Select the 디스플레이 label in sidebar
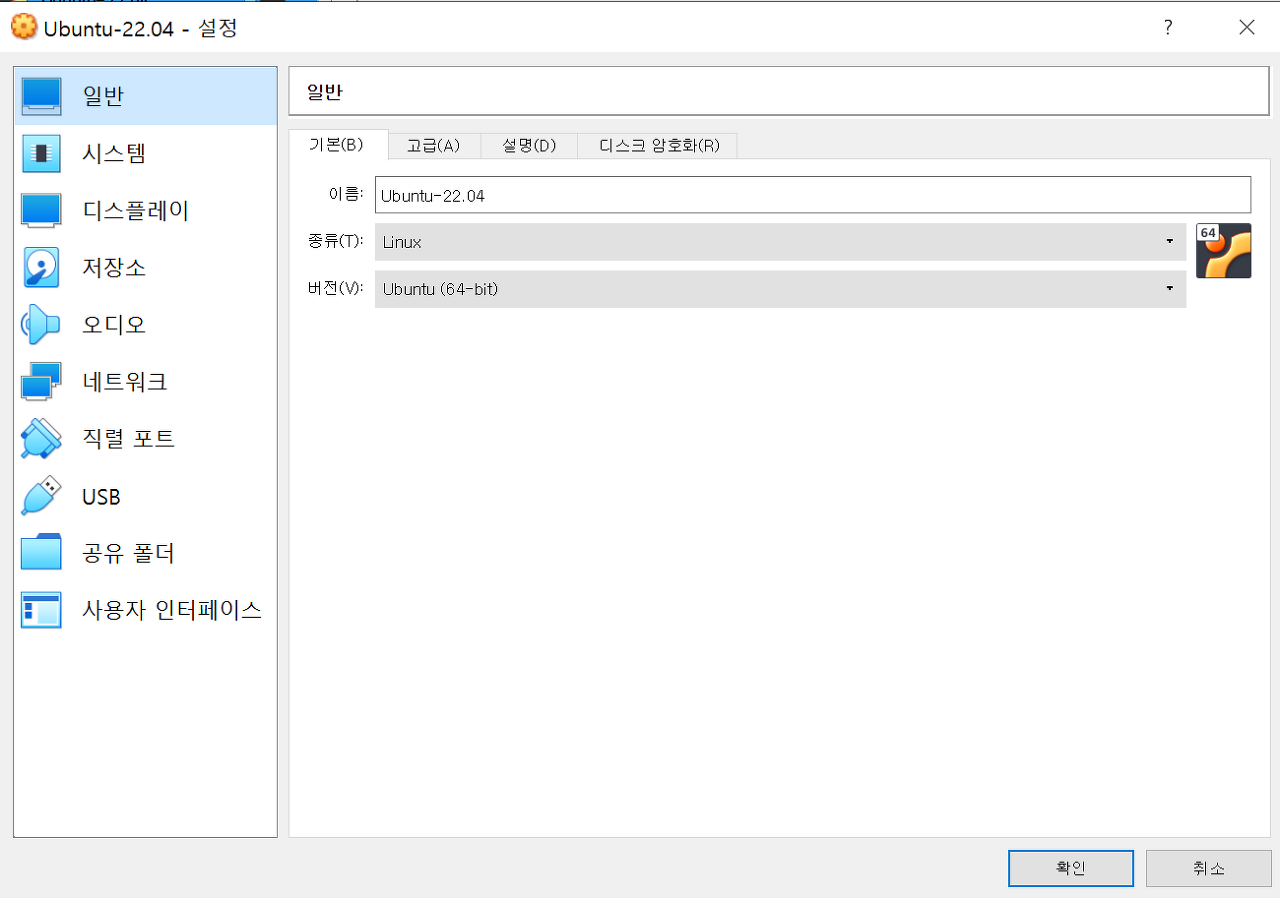Screen dimensions: 1280x898 point(135,210)
